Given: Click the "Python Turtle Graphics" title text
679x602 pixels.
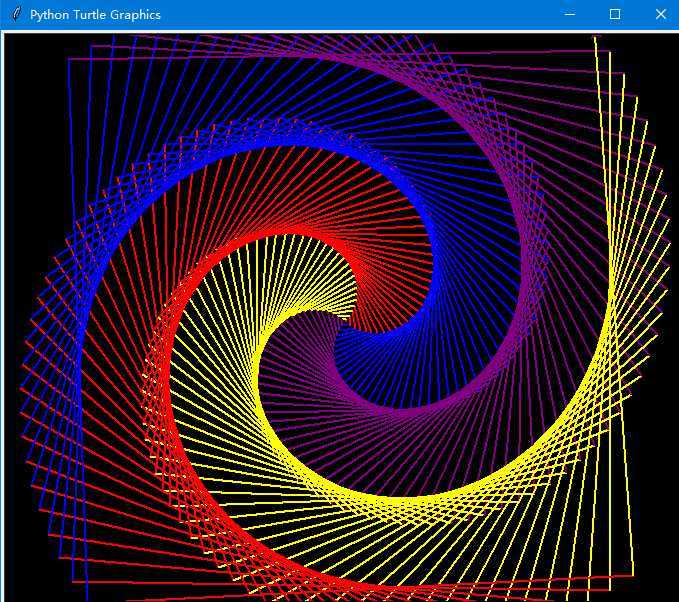Looking at the screenshot, I should click(x=95, y=15).
